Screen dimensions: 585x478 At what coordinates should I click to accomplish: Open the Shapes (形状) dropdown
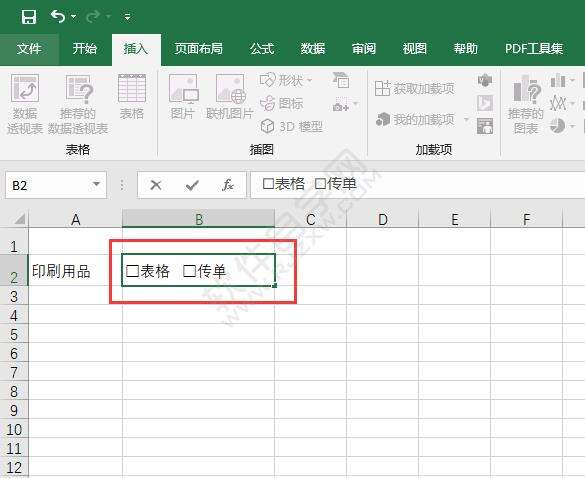286,80
